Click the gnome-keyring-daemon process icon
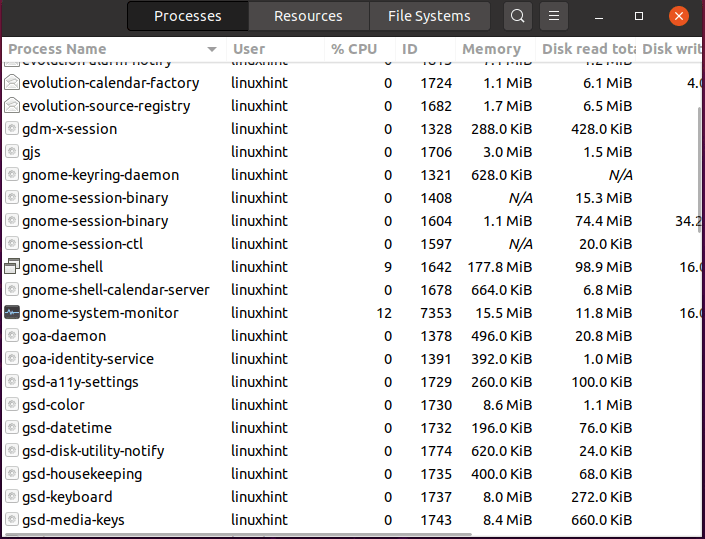 click(x=12, y=174)
